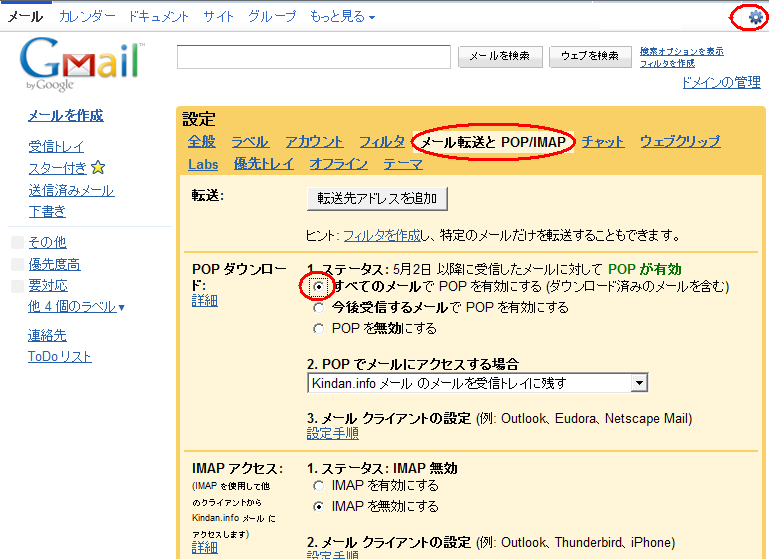769x559 pixels.
Task: Open 受信トレイ in sidebar
Action: click(x=56, y=146)
